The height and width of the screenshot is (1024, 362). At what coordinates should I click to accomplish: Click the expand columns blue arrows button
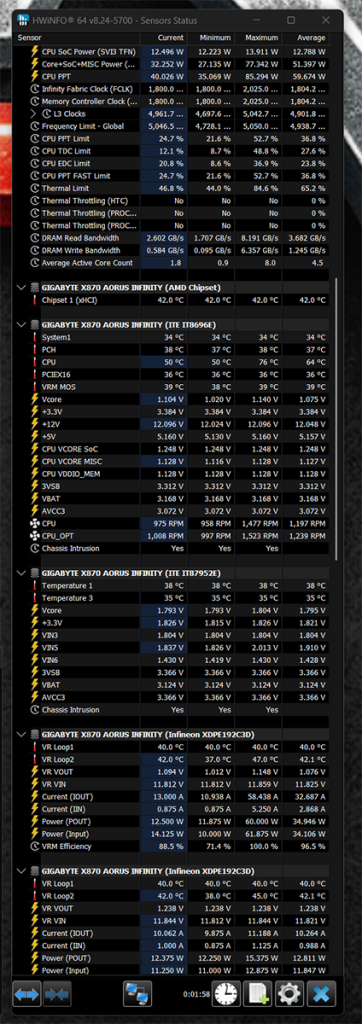[x=27, y=995]
